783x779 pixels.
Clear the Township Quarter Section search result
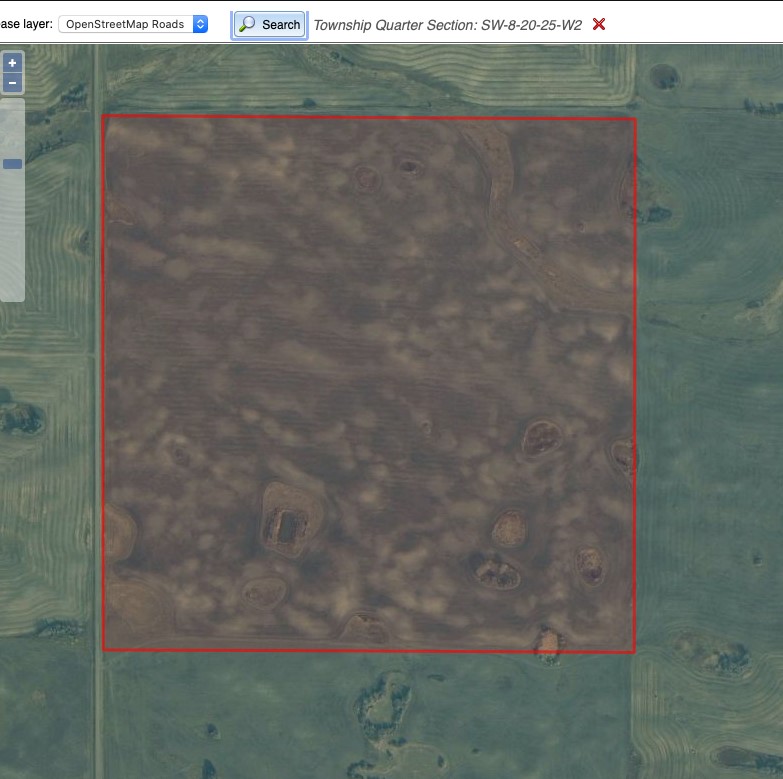pyautogui.click(x=599, y=24)
